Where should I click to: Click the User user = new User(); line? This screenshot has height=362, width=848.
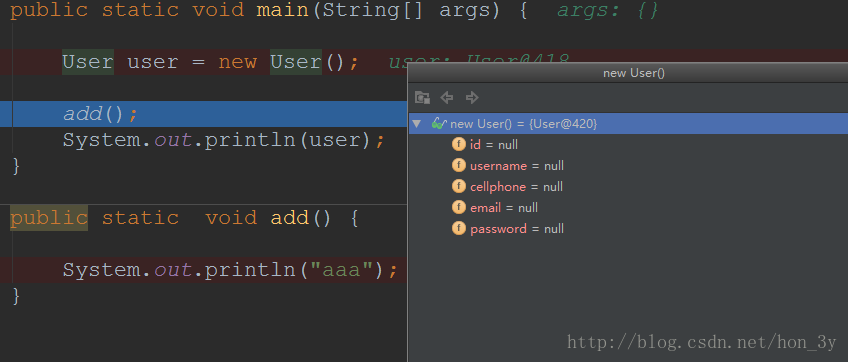[210, 62]
